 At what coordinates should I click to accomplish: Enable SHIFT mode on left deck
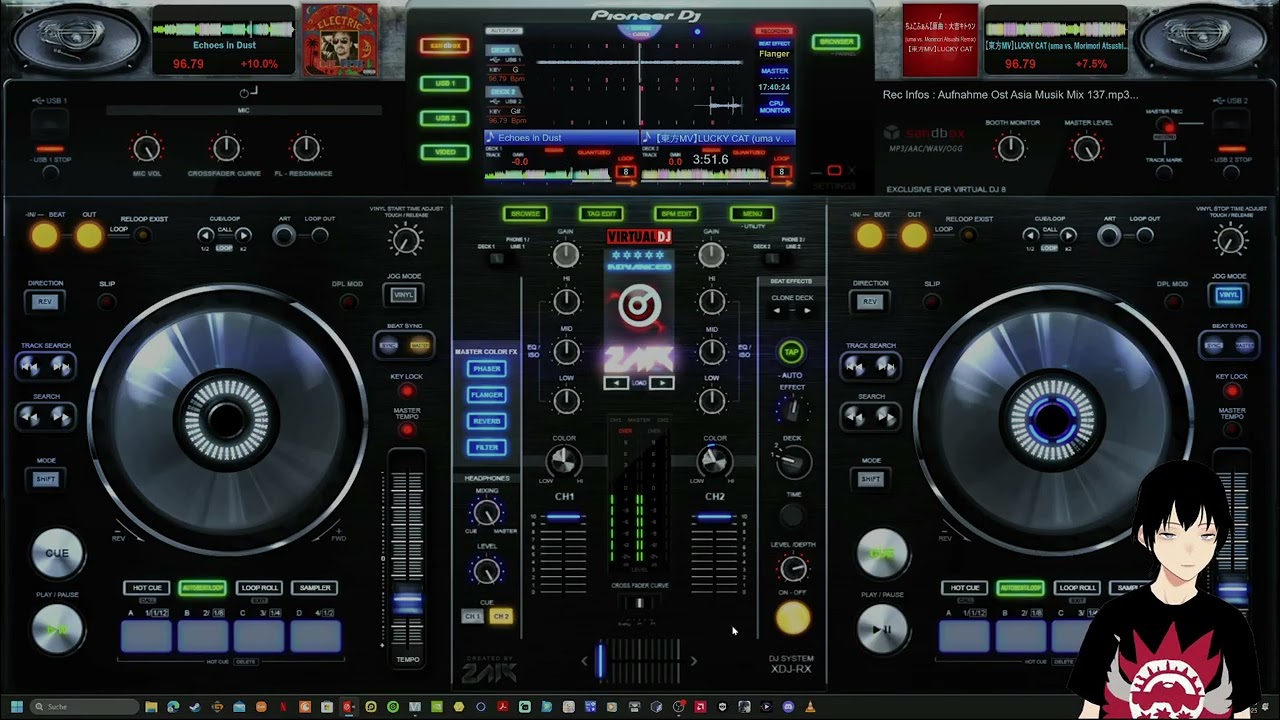(46, 479)
